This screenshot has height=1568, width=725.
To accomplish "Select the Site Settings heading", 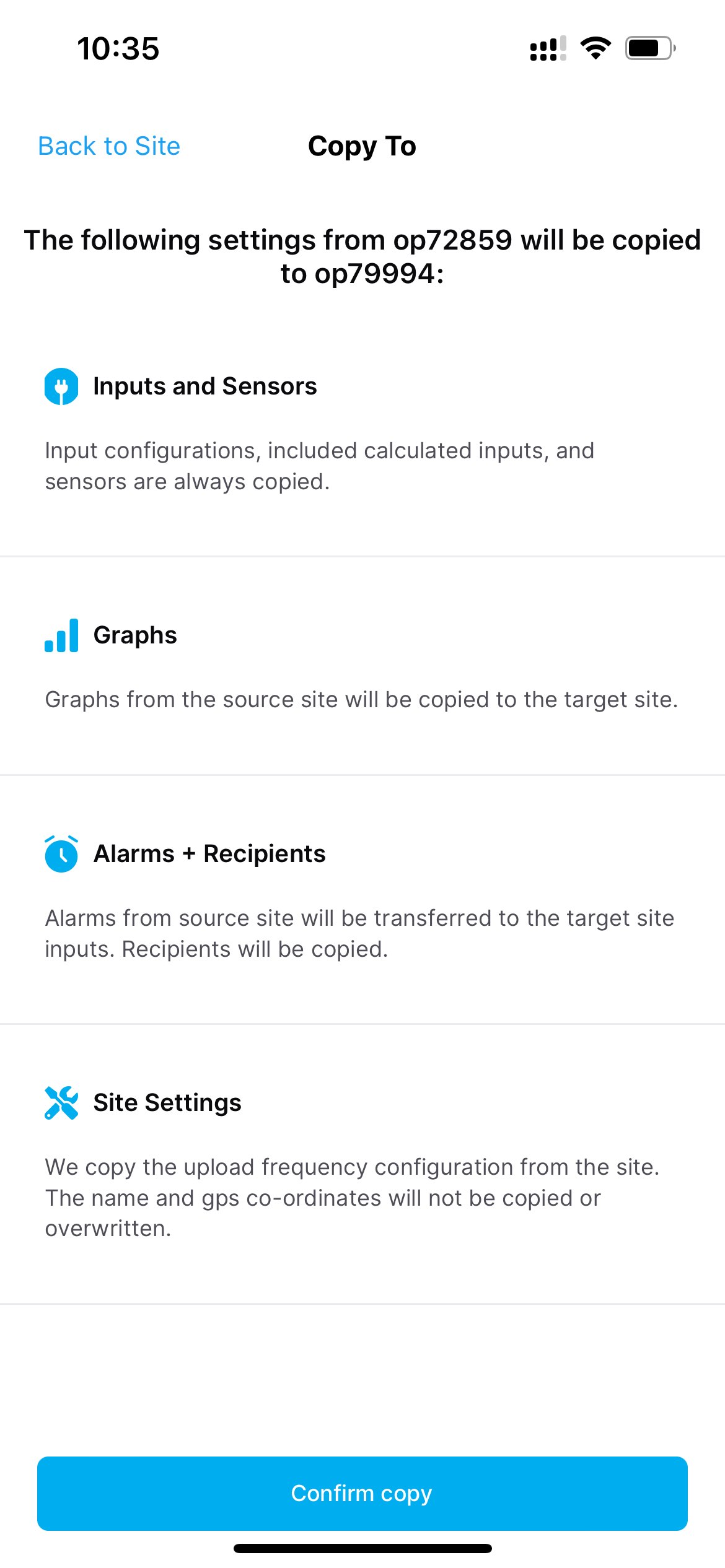I will coord(167,1103).
